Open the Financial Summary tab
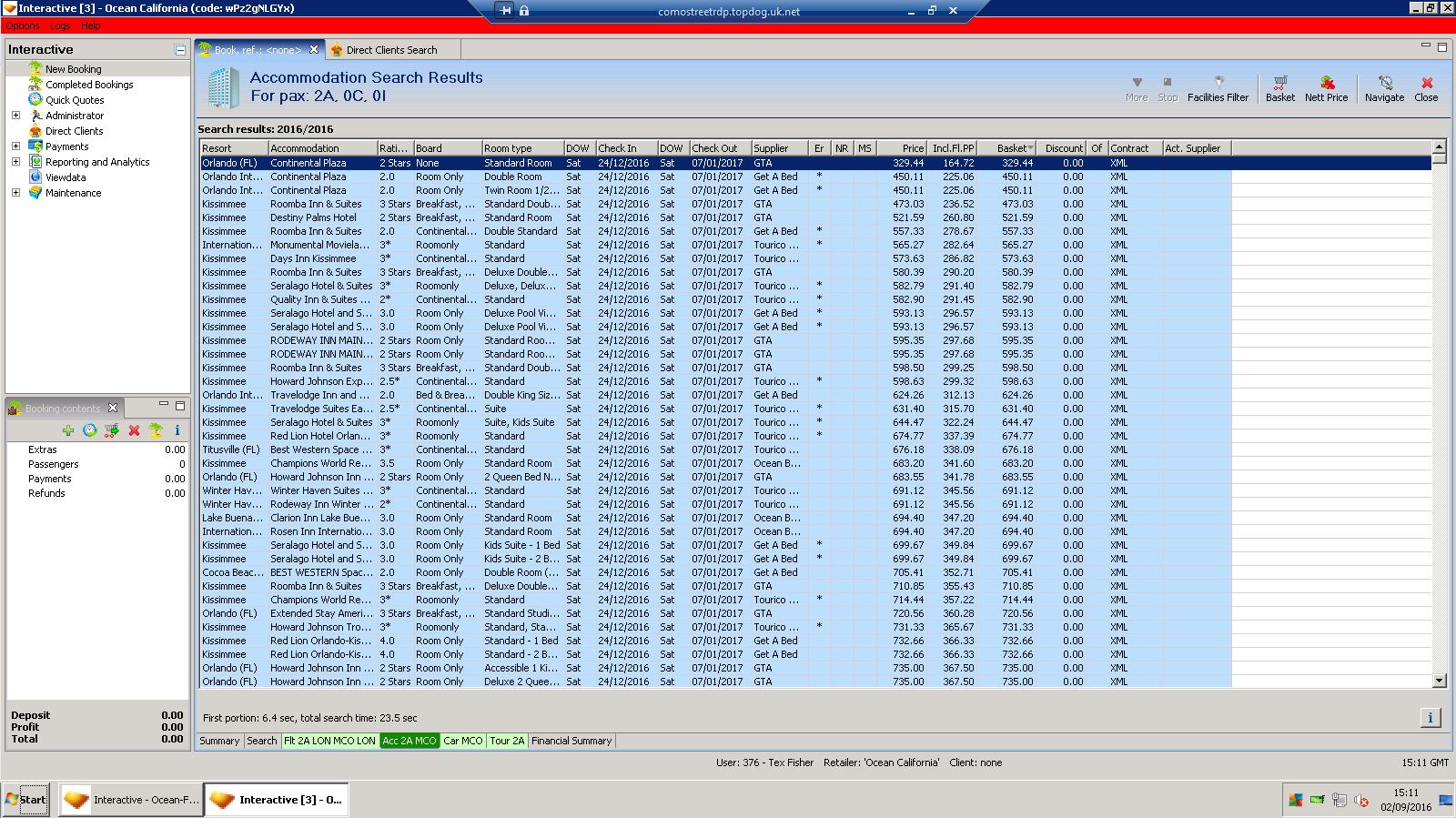The image size is (1456, 818). (x=571, y=741)
